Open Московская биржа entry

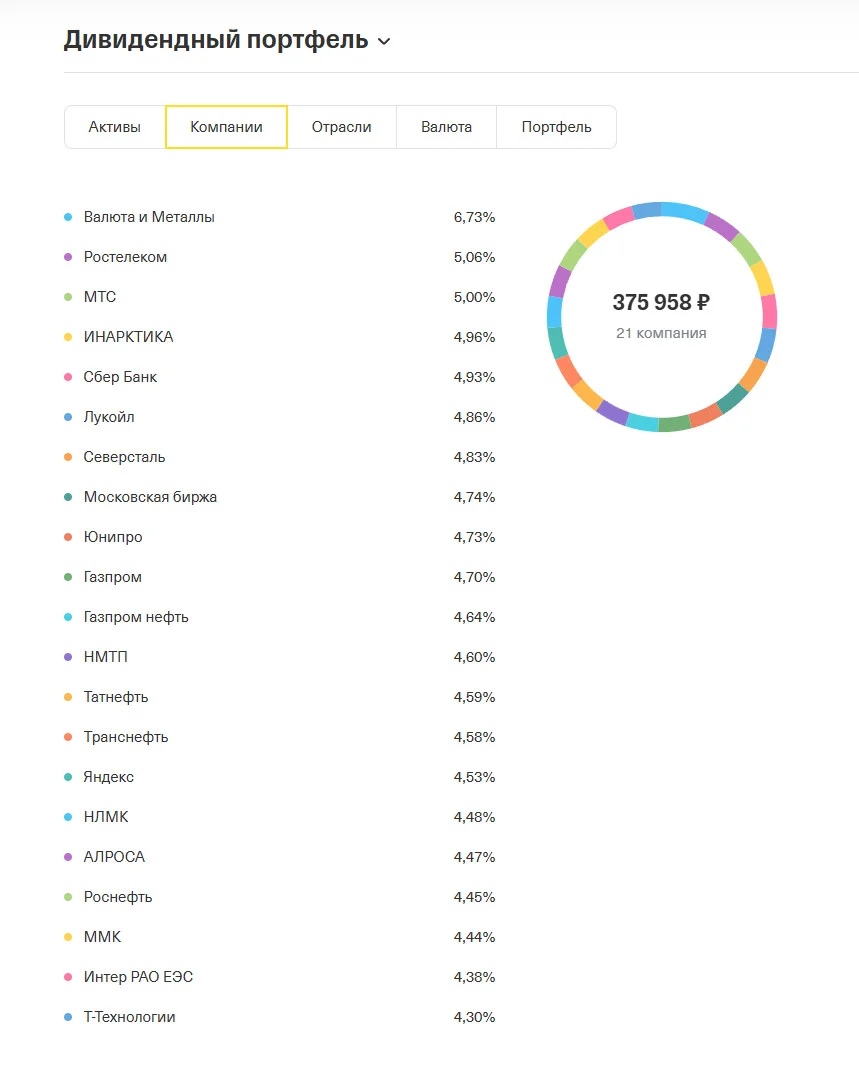[x=150, y=497]
